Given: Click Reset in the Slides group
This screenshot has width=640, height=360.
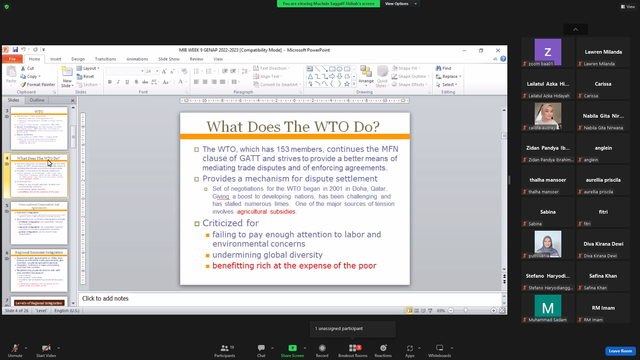Looking at the screenshot, I should (x=86, y=76).
